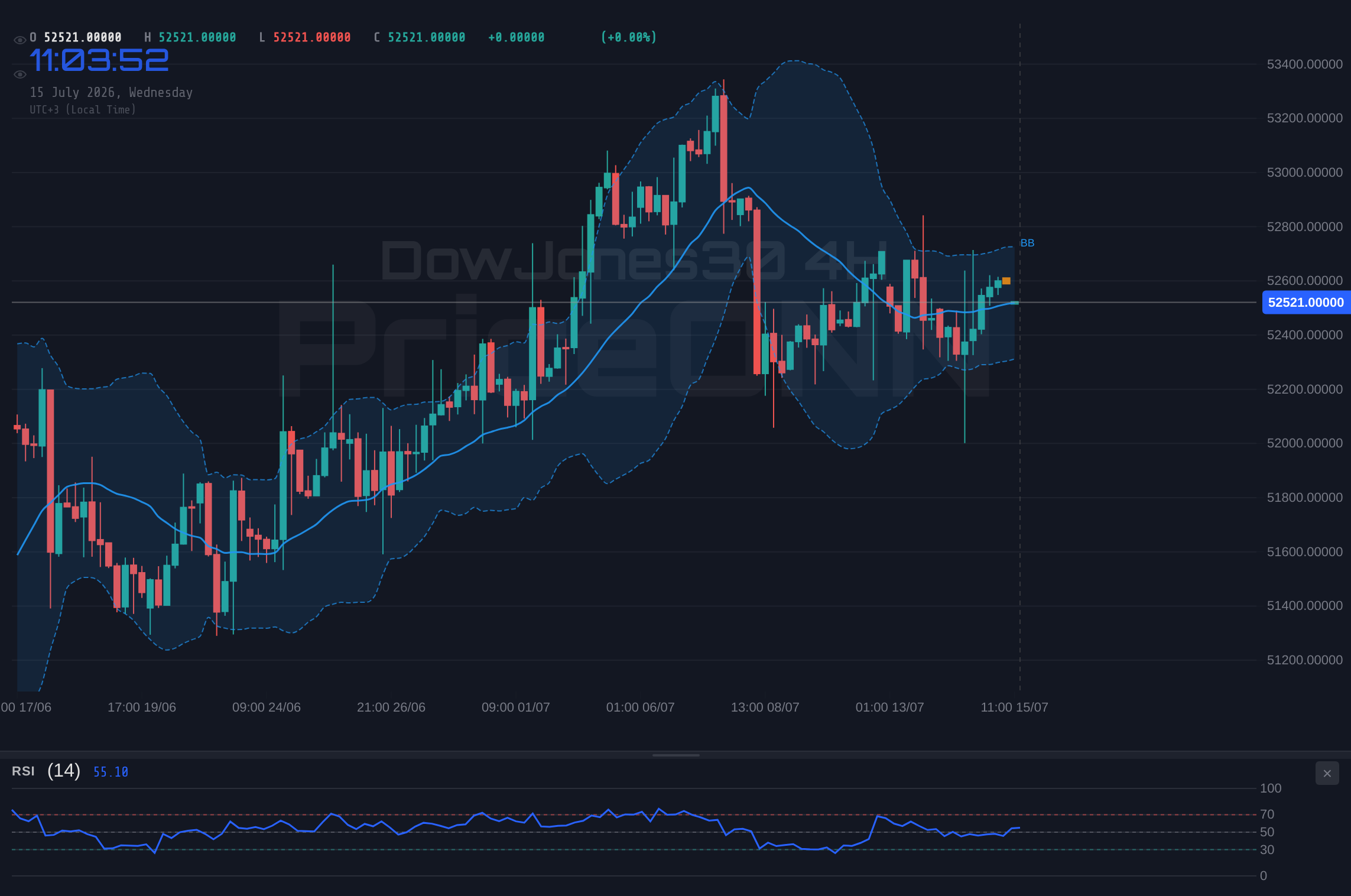This screenshot has height=896, width=1351.
Task: Click the 01:00 13/07 time axis label
Action: coord(889,707)
